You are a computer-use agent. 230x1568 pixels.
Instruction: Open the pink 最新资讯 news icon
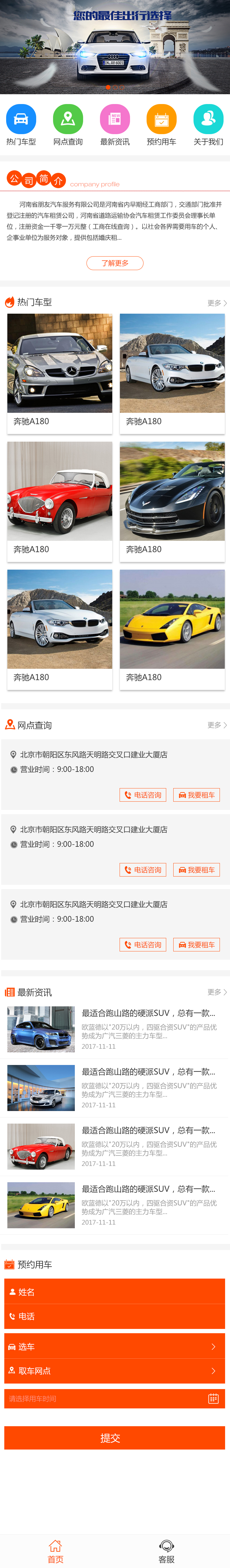click(x=115, y=119)
